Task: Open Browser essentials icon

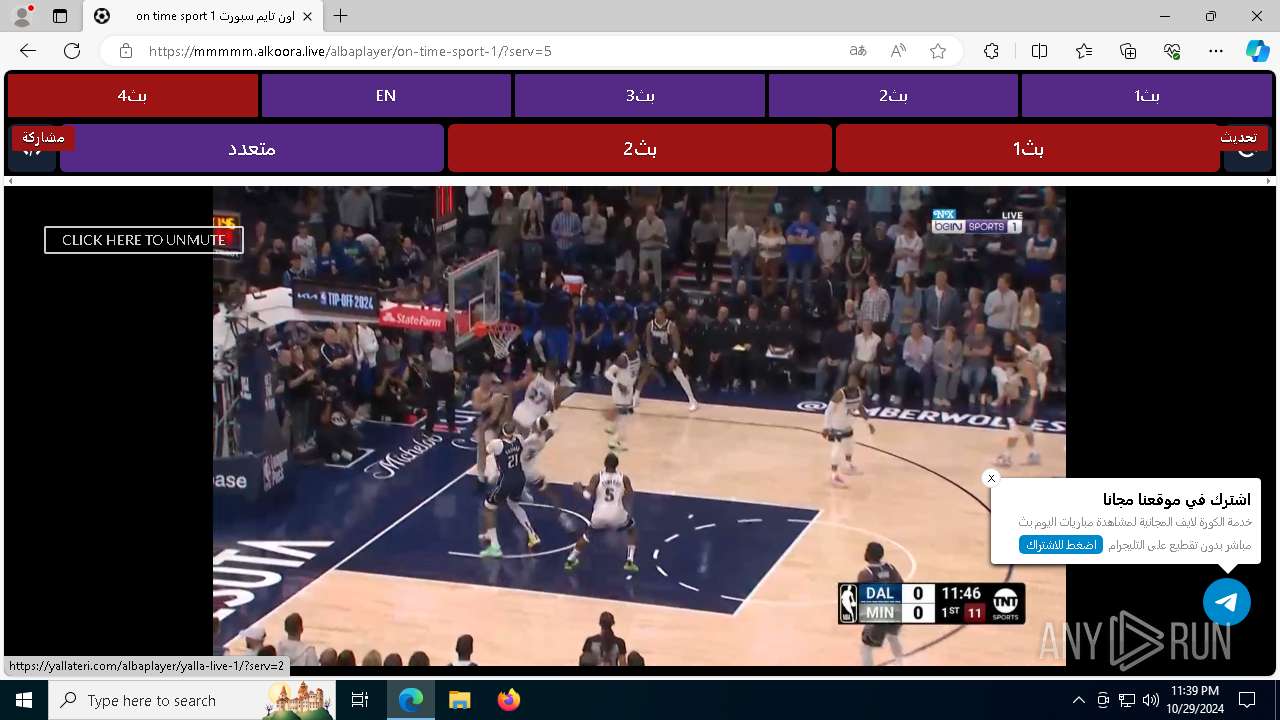Action: 1172,51
